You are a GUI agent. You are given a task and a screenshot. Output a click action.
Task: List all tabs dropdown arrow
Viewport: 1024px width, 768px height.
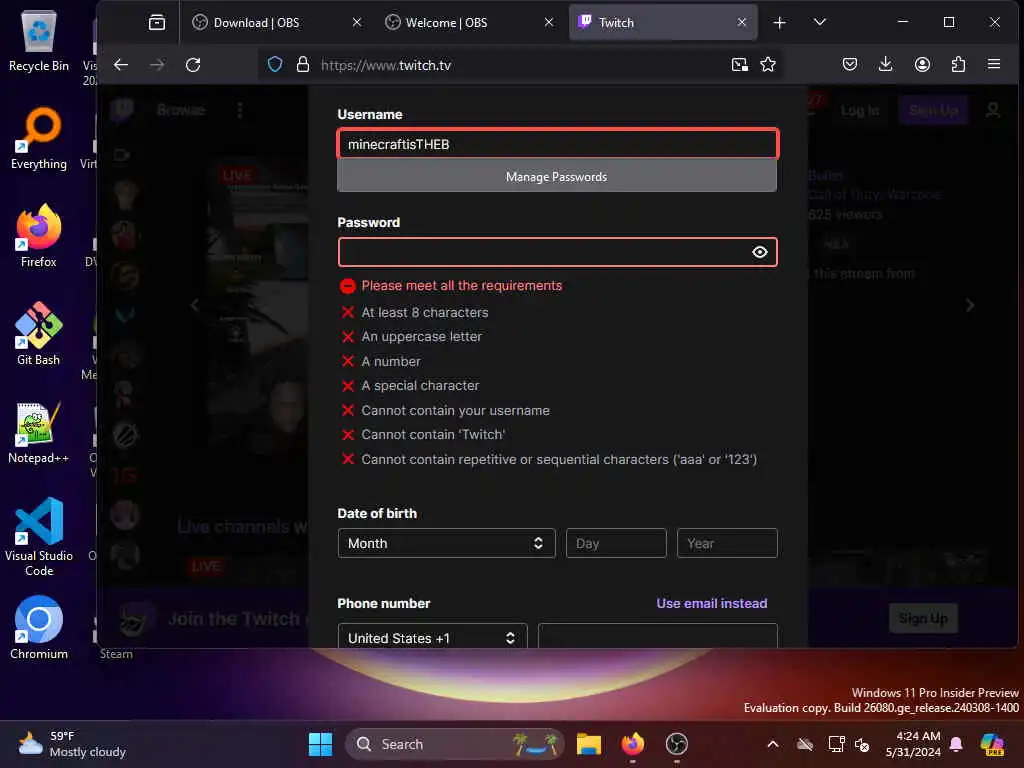(820, 22)
